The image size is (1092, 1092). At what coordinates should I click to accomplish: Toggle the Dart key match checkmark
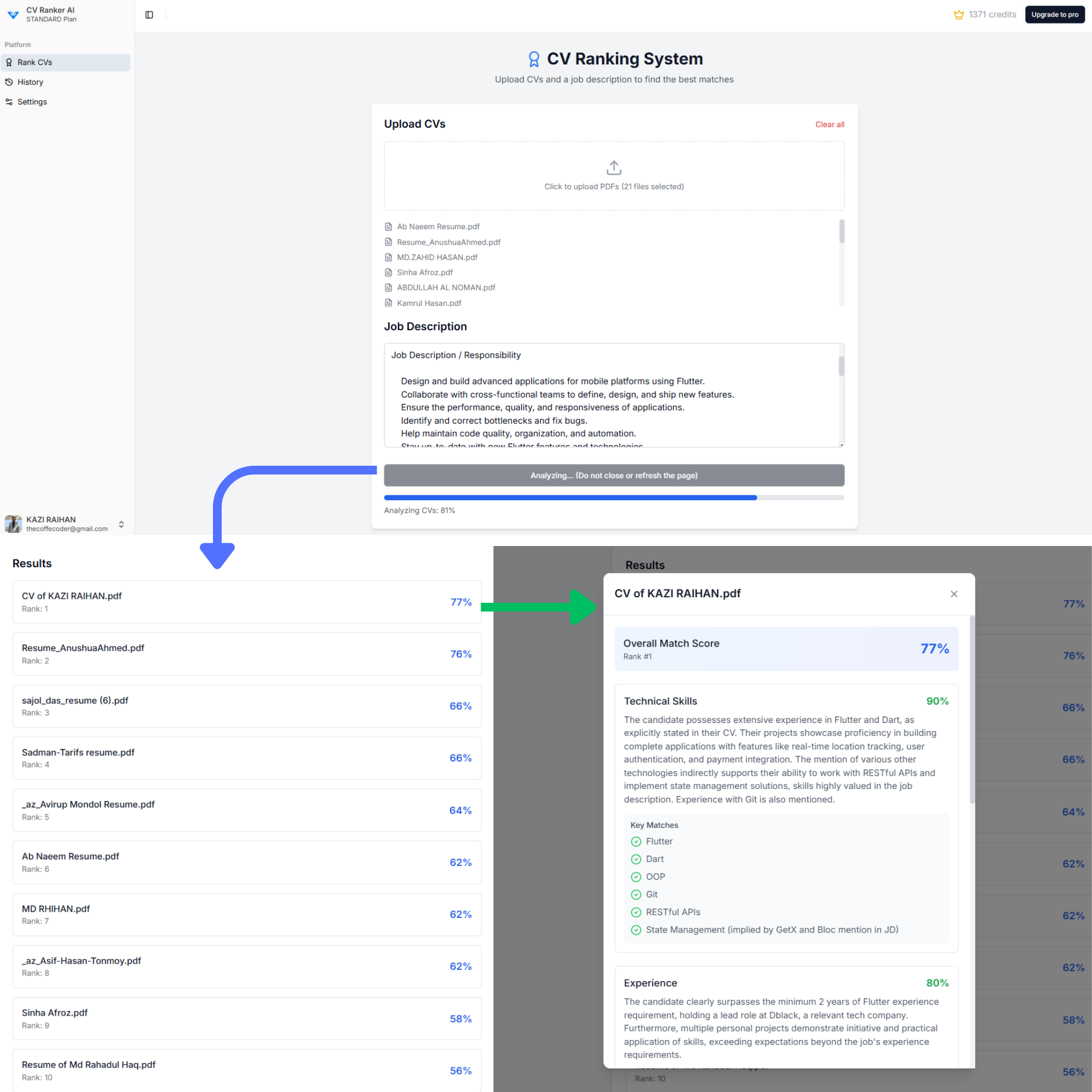coord(636,859)
